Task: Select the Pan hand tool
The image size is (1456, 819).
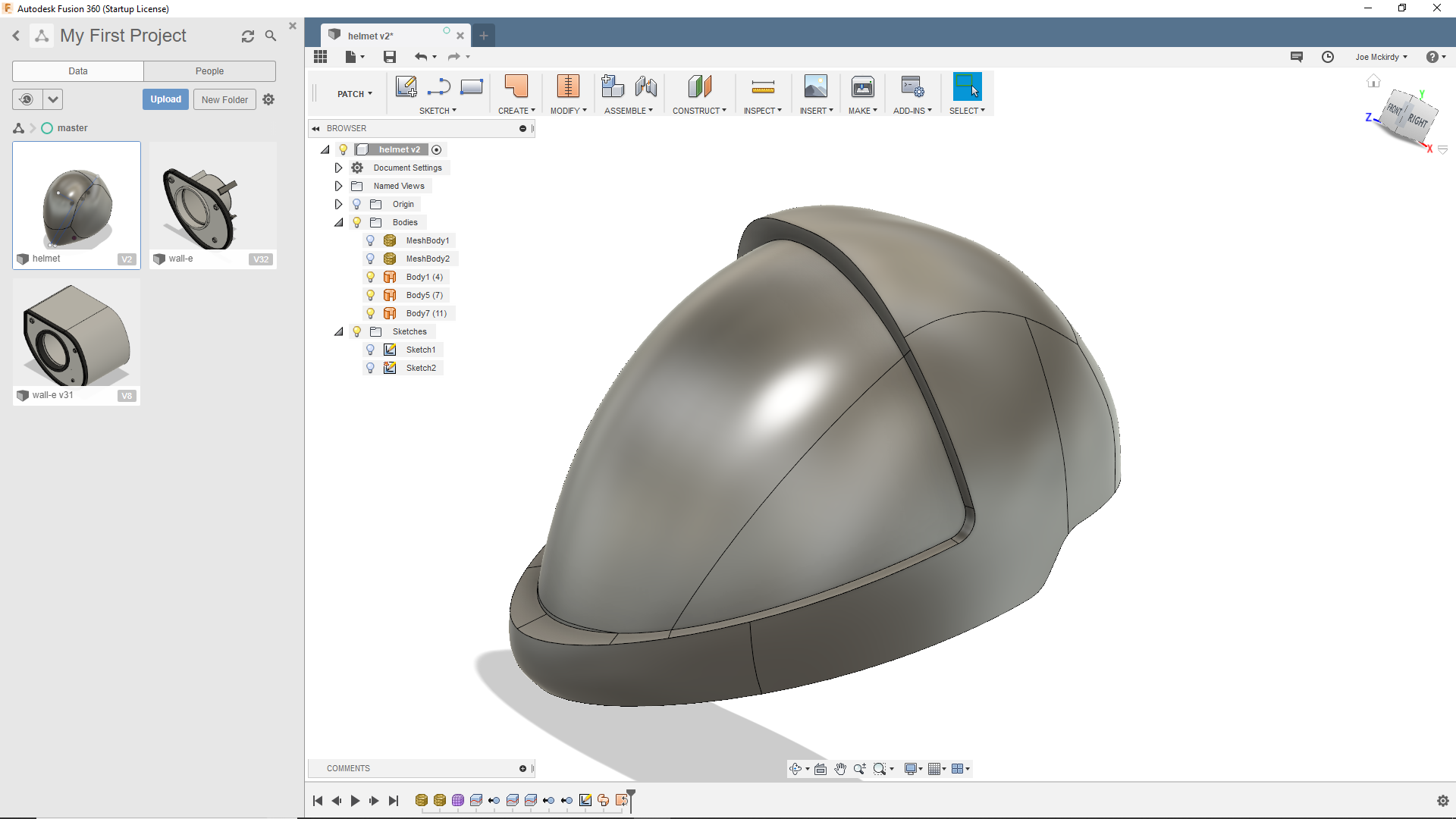Action: (x=840, y=769)
